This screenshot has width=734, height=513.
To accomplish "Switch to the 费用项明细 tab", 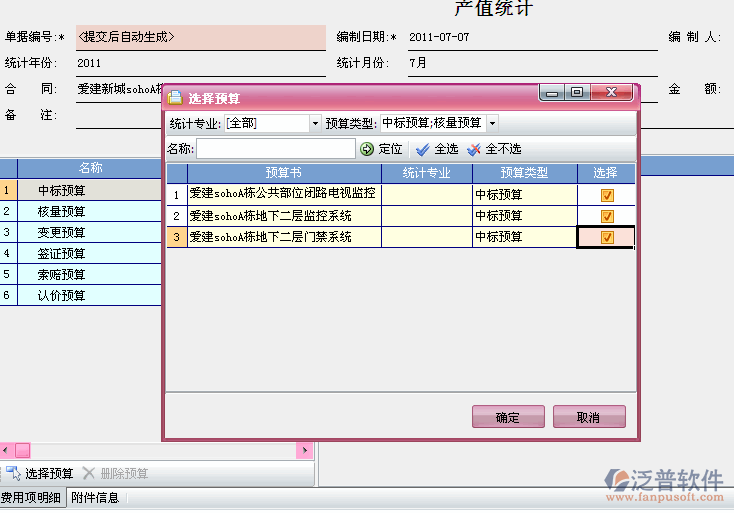I will tap(32, 498).
